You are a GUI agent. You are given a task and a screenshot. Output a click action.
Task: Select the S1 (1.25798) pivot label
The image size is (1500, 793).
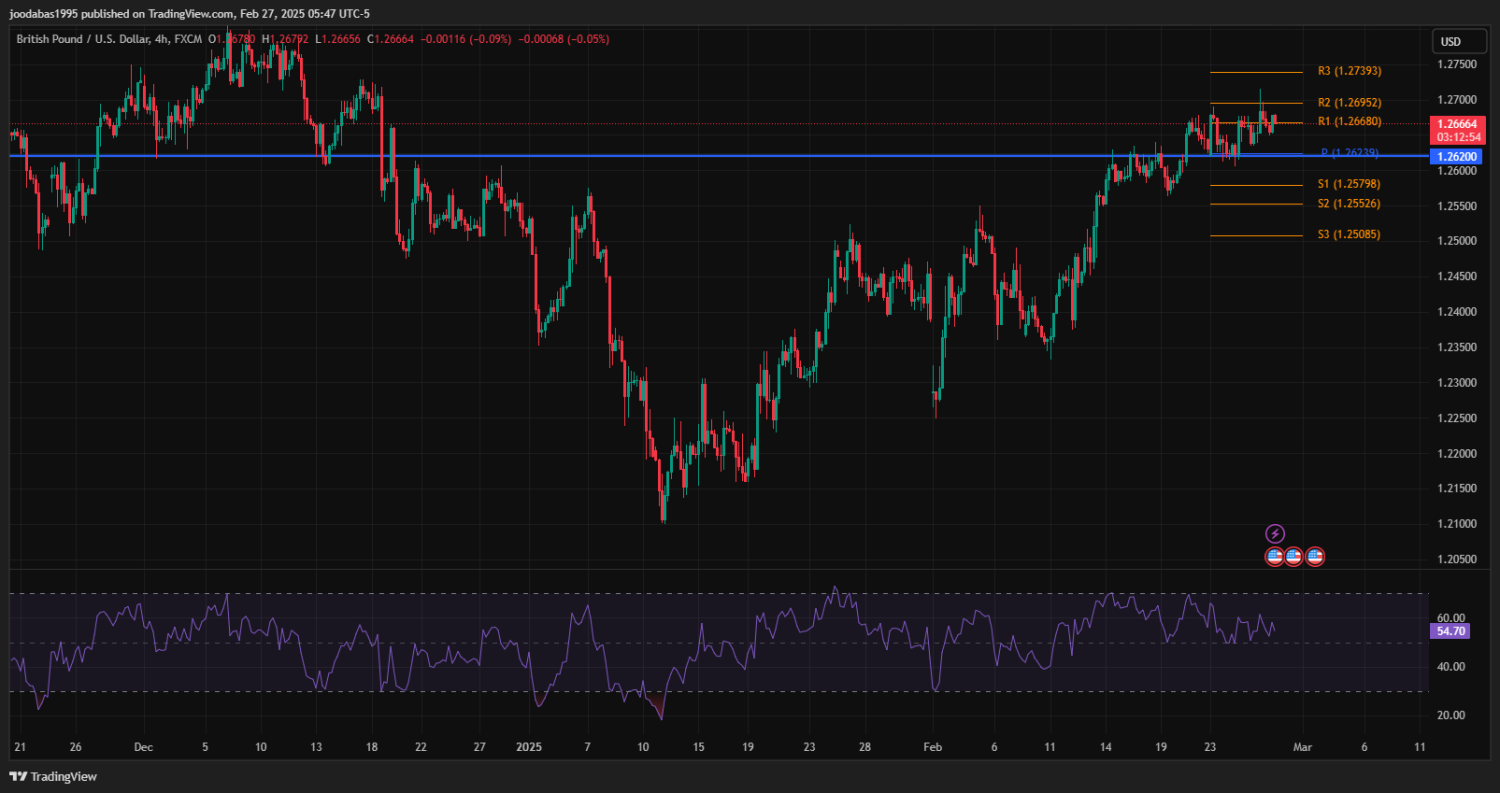[x=1349, y=184]
